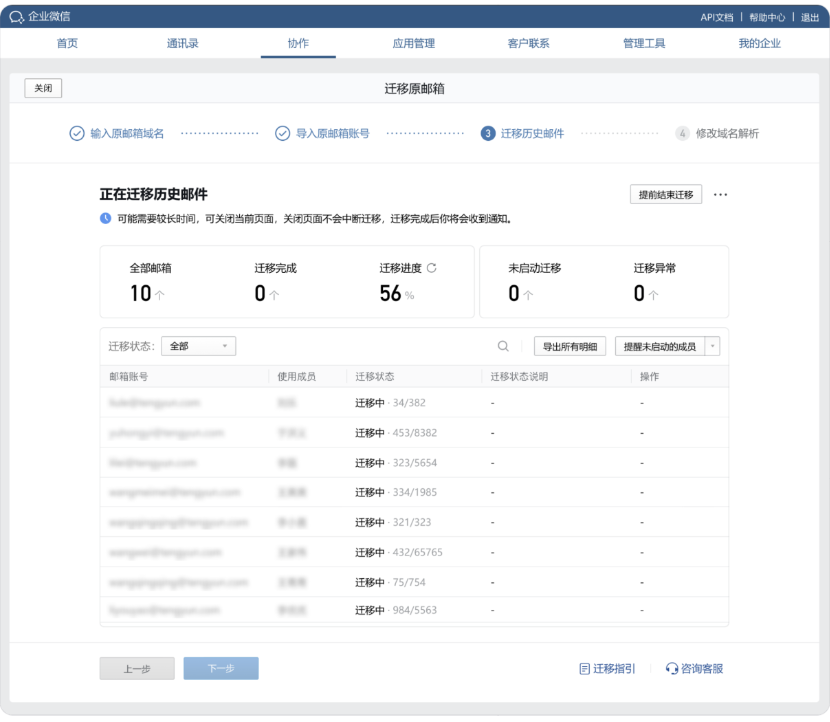
Task: Click the refresh icon beside 迁移进度
Action: click(x=432, y=268)
